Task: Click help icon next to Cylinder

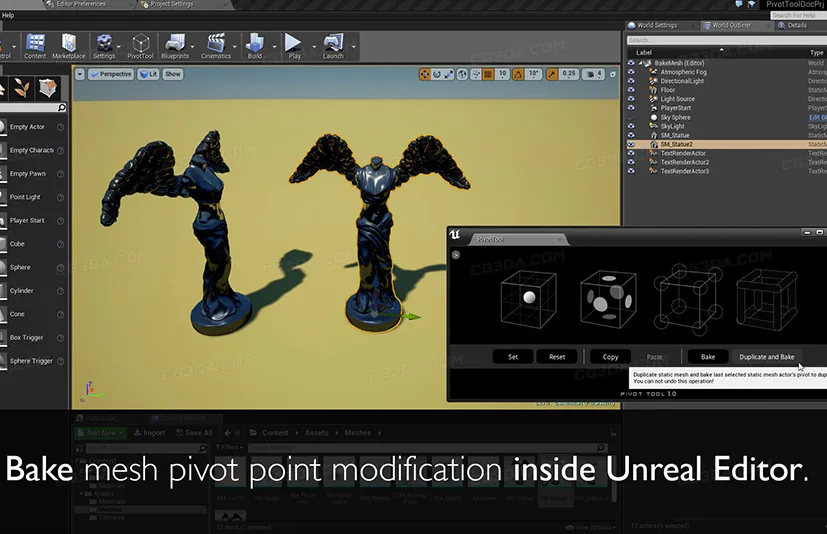Action: tap(60, 291)
